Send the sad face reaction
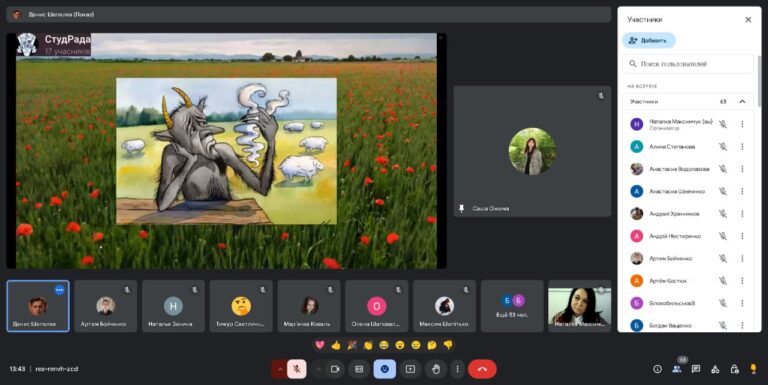 416,345
